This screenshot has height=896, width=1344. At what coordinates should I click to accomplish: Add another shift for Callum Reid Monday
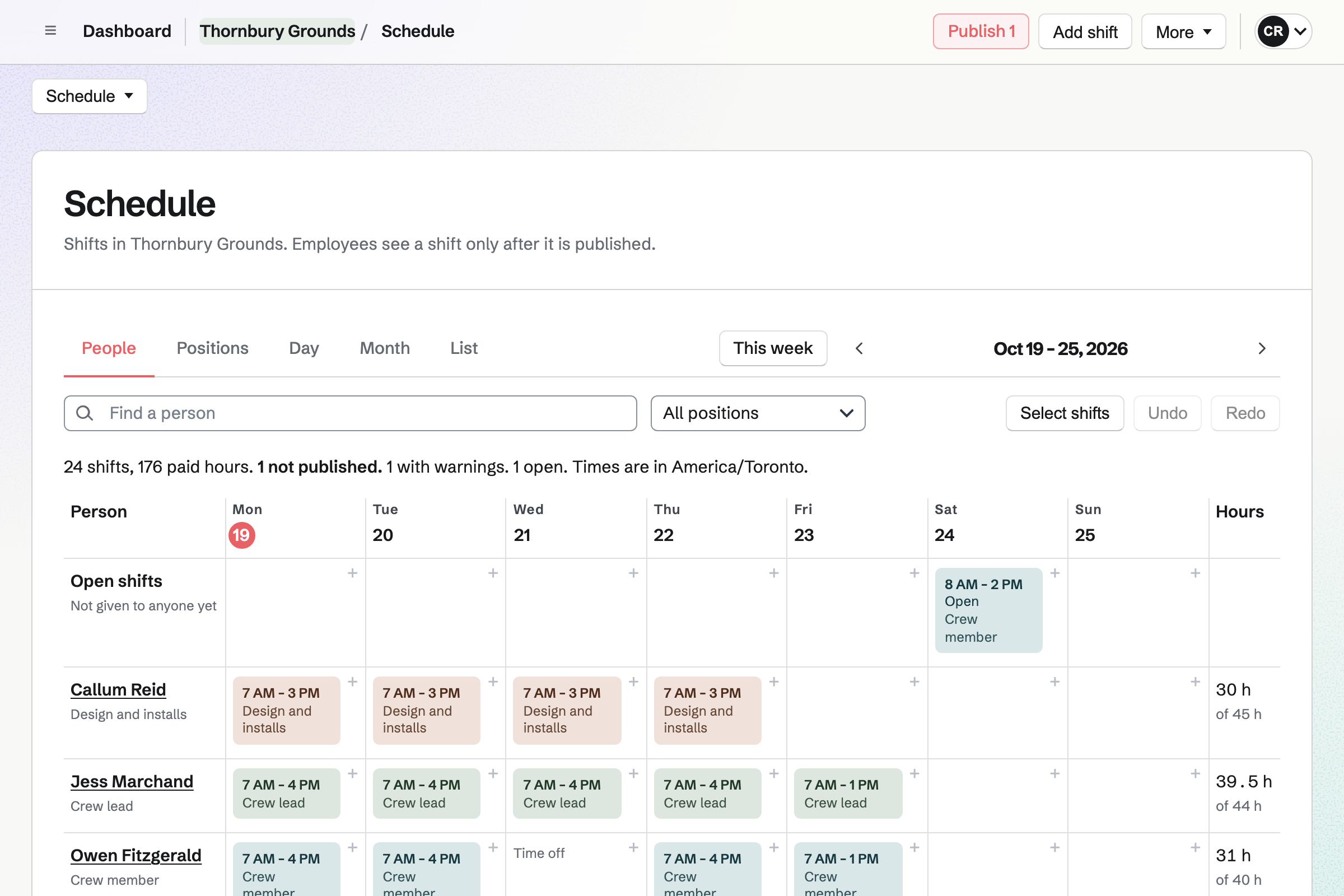click(x=353, y=682)
